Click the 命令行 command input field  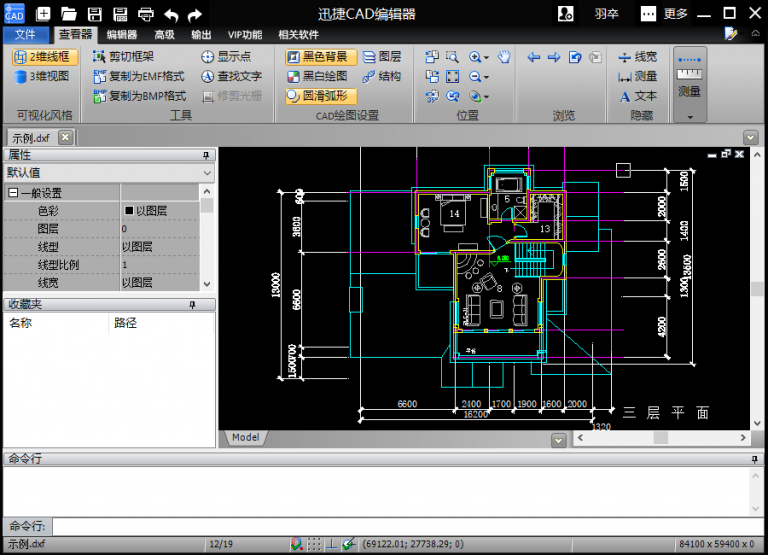[x=400, y=526]
